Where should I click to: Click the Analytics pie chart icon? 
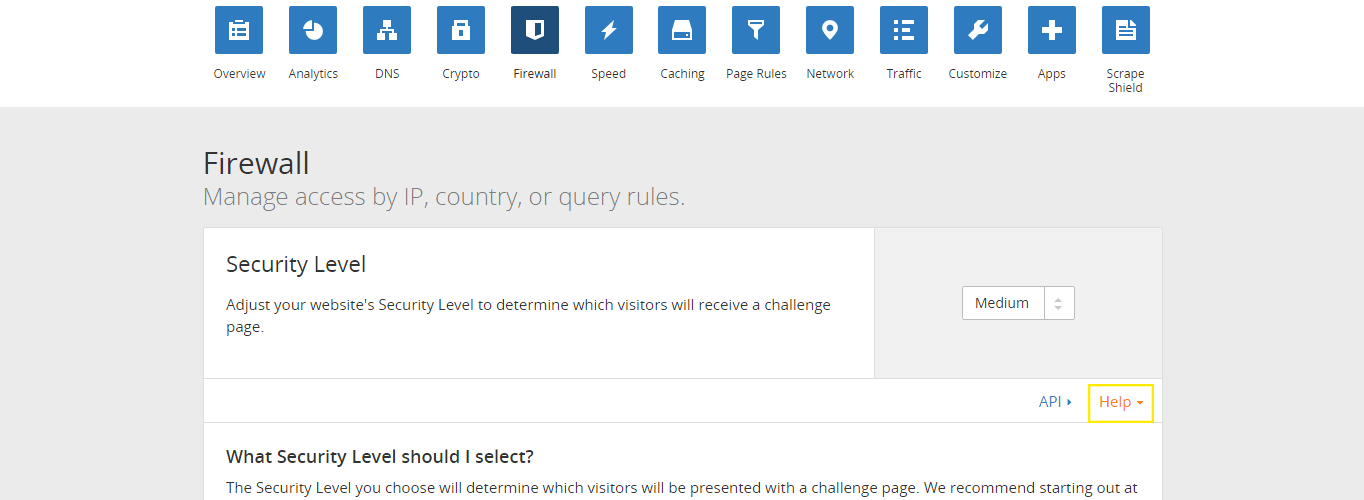(313, 30)
